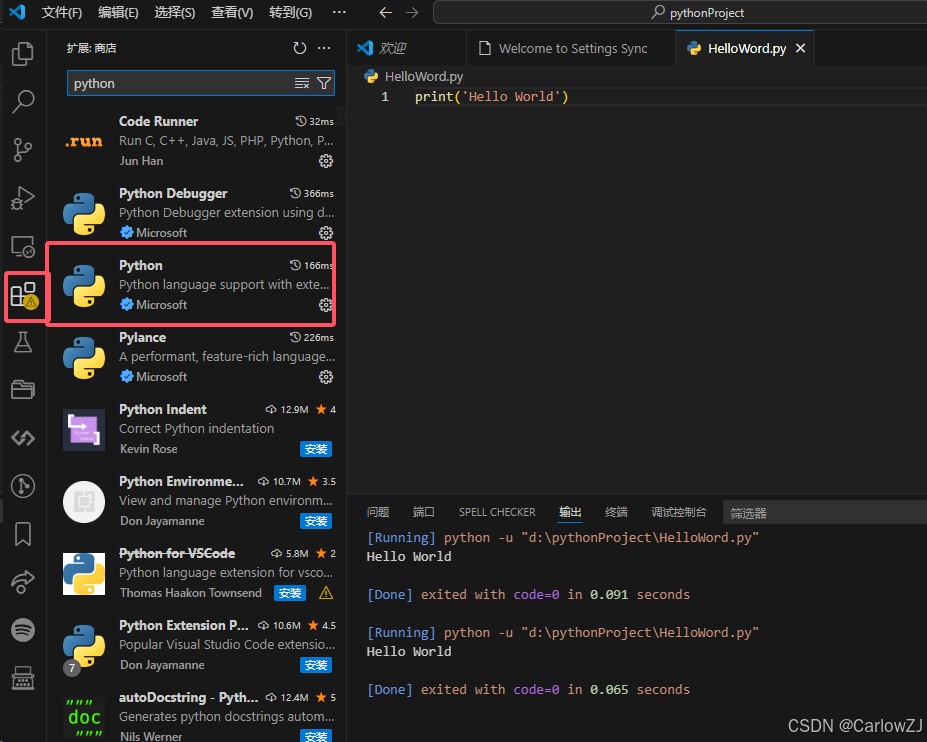Go forward with the navigation arrow

tap(412, 12)
